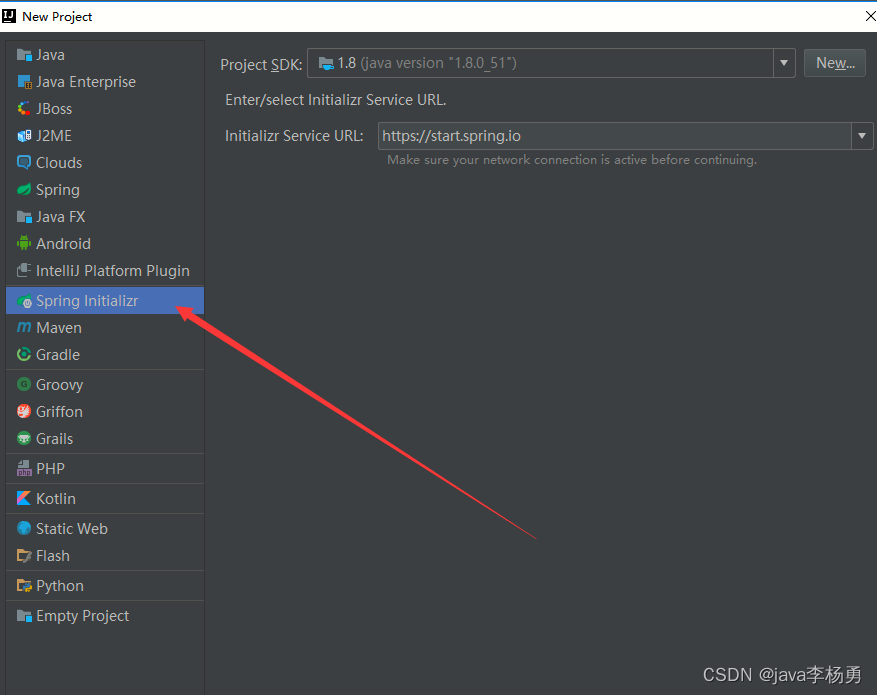This screenshot has height=695, width=877.
Task: Pick the J2ME label
Action: [x=54, y=136]
